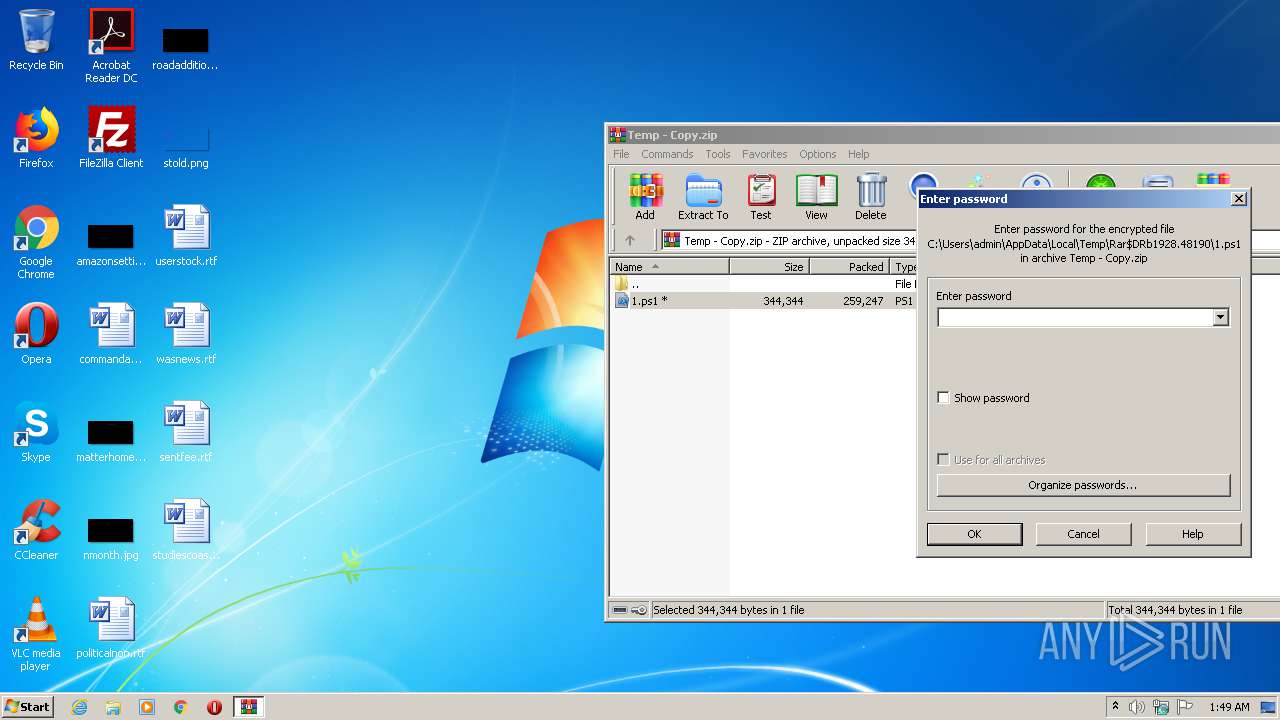Select the Recycle Bin desktop icon
1280x720 pixels.
point(36,41)
